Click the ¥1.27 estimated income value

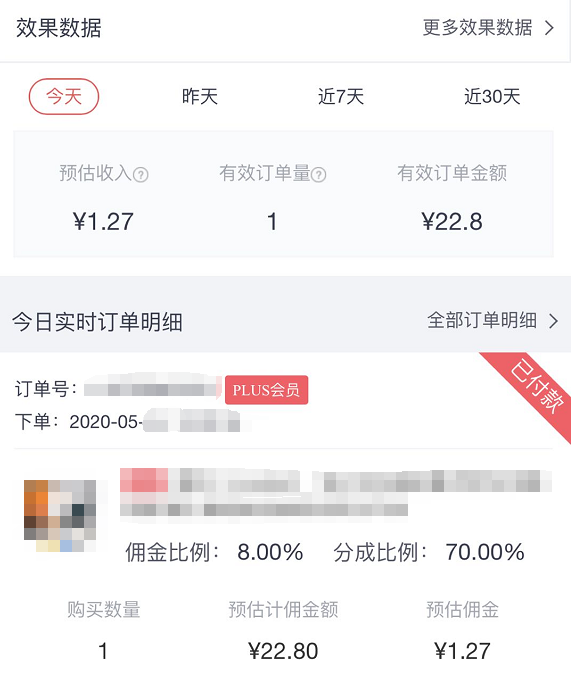pos(103,222)
